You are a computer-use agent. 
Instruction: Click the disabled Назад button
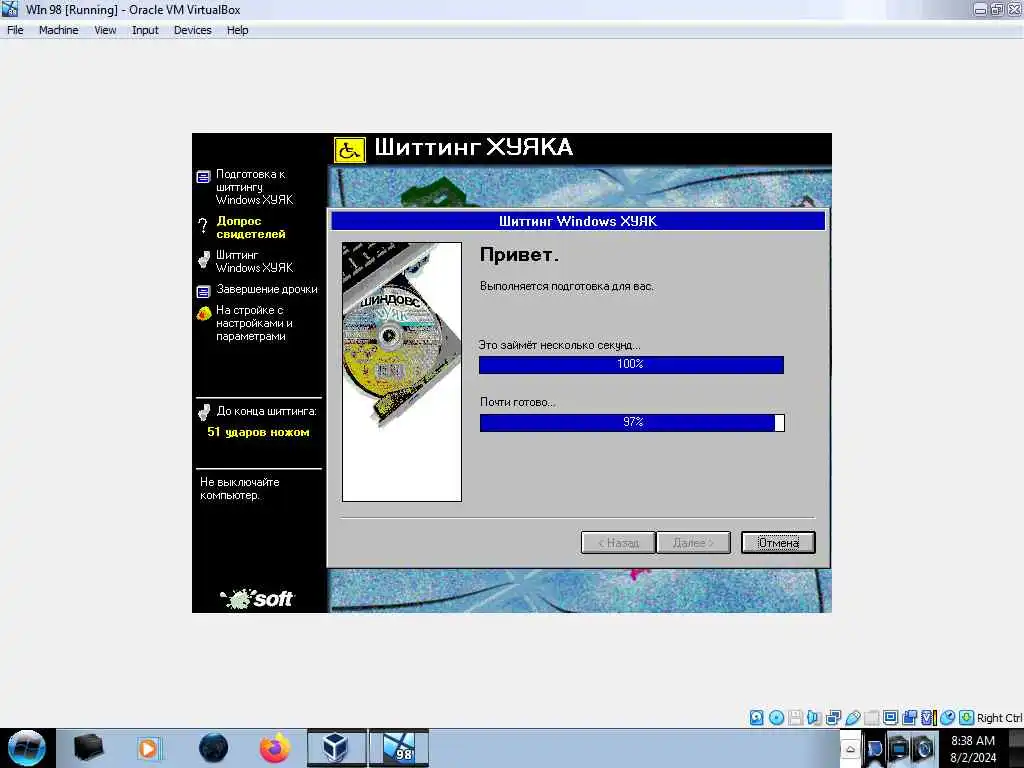click(618, 543)
